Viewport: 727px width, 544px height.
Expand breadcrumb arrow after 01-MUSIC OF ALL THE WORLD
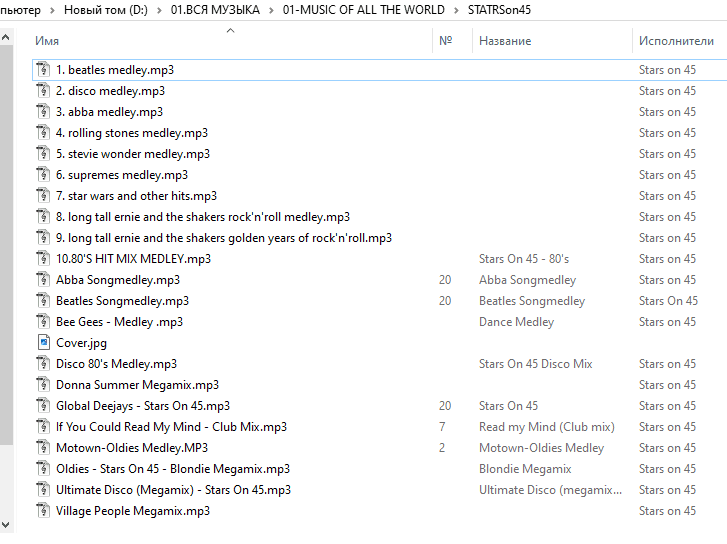pos(456,10)
